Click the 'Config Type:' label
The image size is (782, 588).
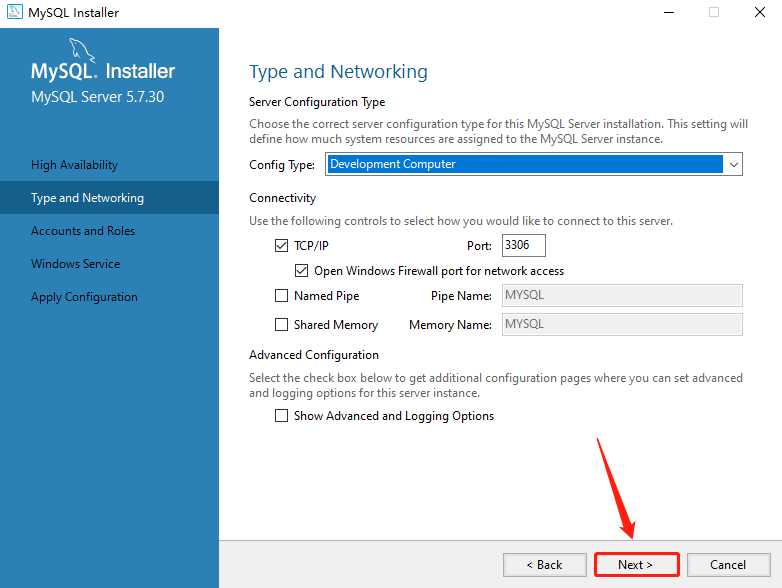(x=282, y=165)
